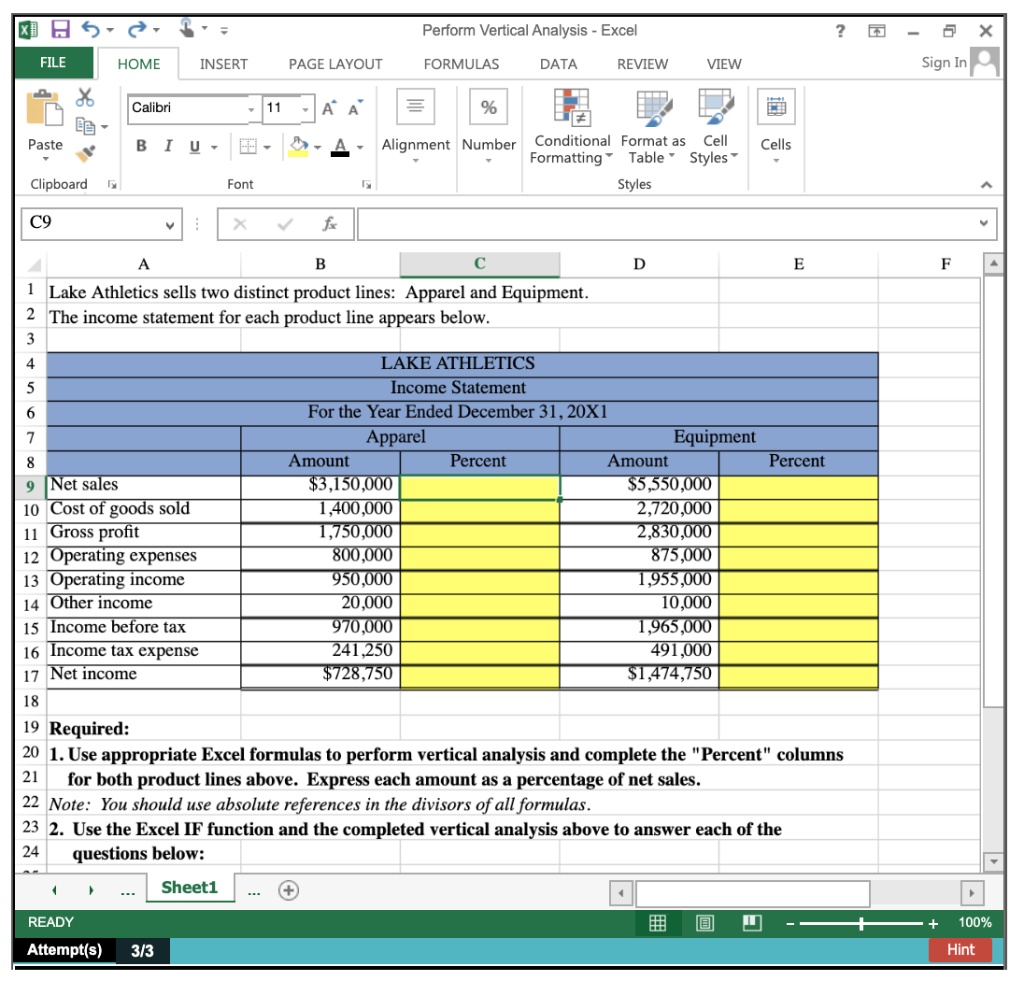Switch to the FORMULAS tab

460,64
